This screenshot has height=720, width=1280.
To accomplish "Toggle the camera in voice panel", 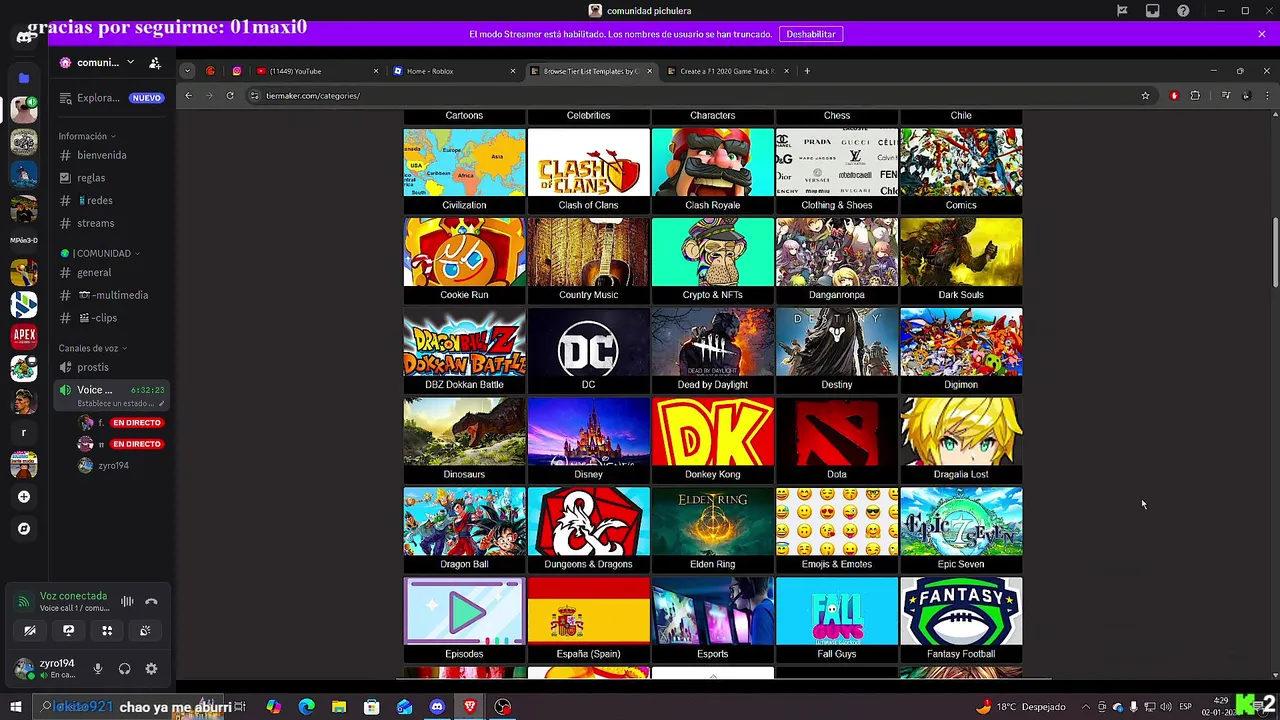I will click(30, 631).
